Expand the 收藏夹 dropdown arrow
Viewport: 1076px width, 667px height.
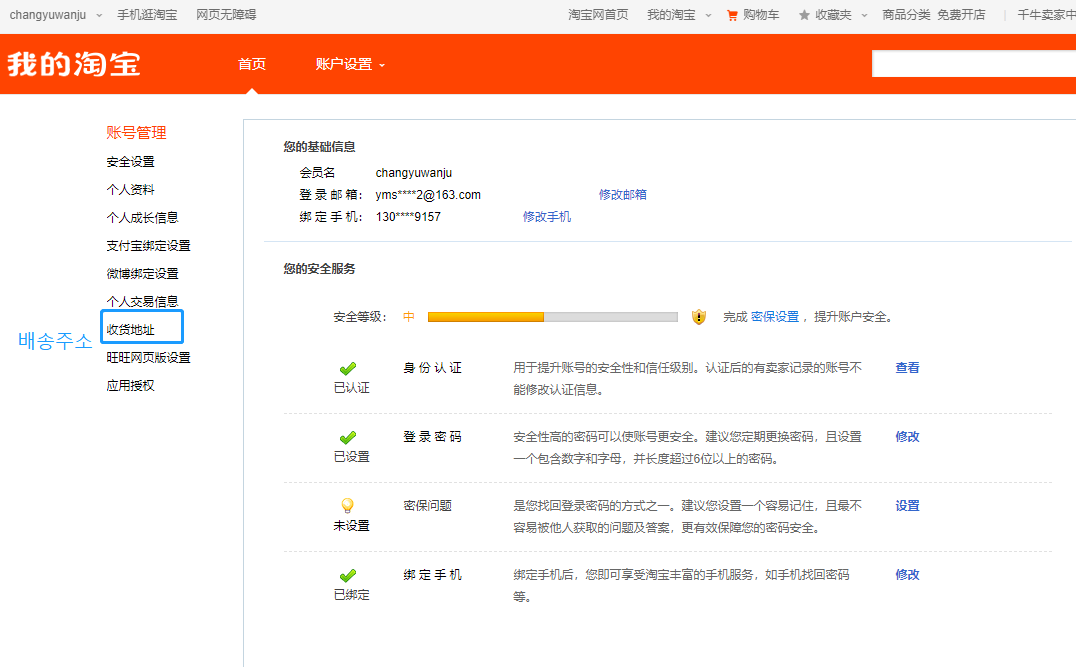tap(864, 15)
